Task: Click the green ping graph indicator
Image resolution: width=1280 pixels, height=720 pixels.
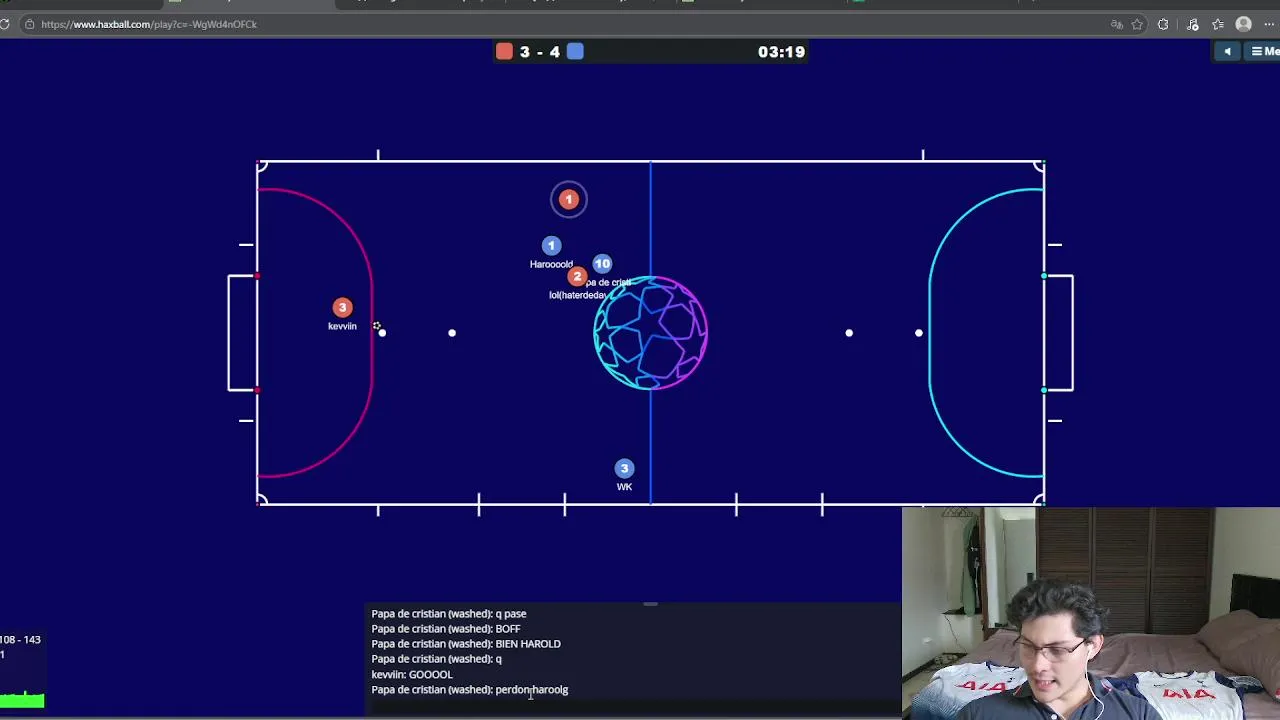Action: [x=22, y=700]
